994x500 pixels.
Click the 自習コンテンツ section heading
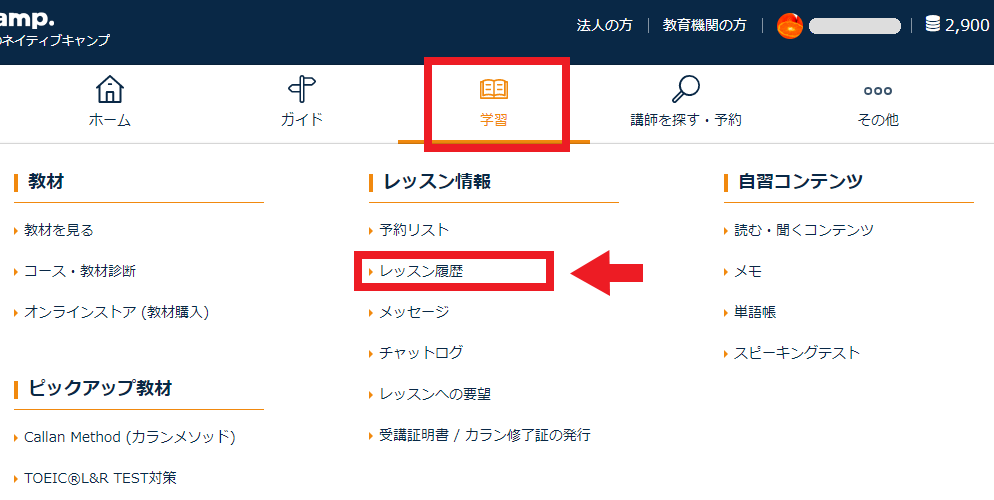tap(801, 182)
